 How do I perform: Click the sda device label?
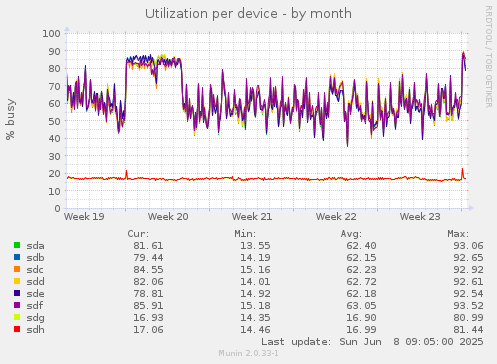[x=35, y=246]
